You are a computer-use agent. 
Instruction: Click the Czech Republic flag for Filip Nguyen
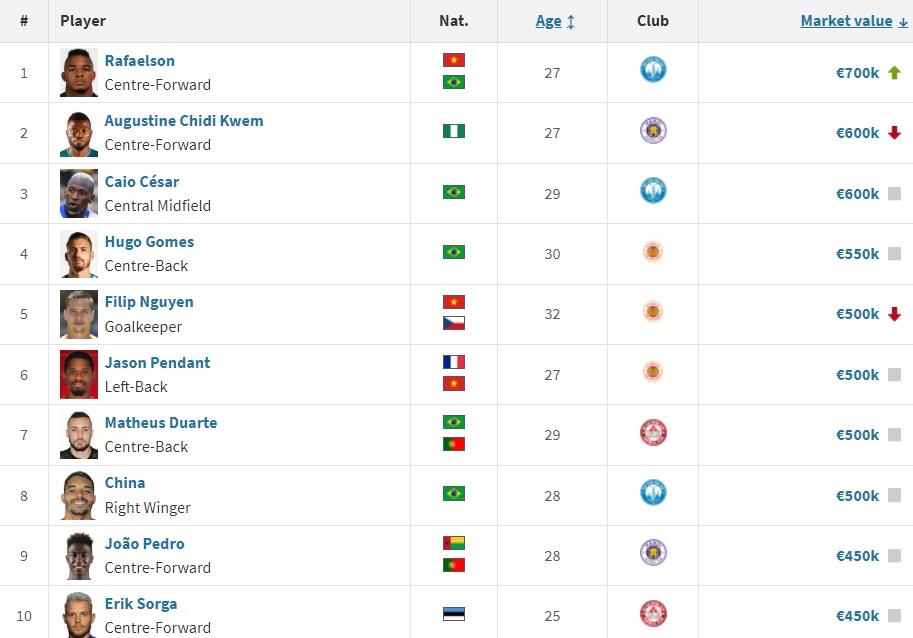(x=453, y=325)
